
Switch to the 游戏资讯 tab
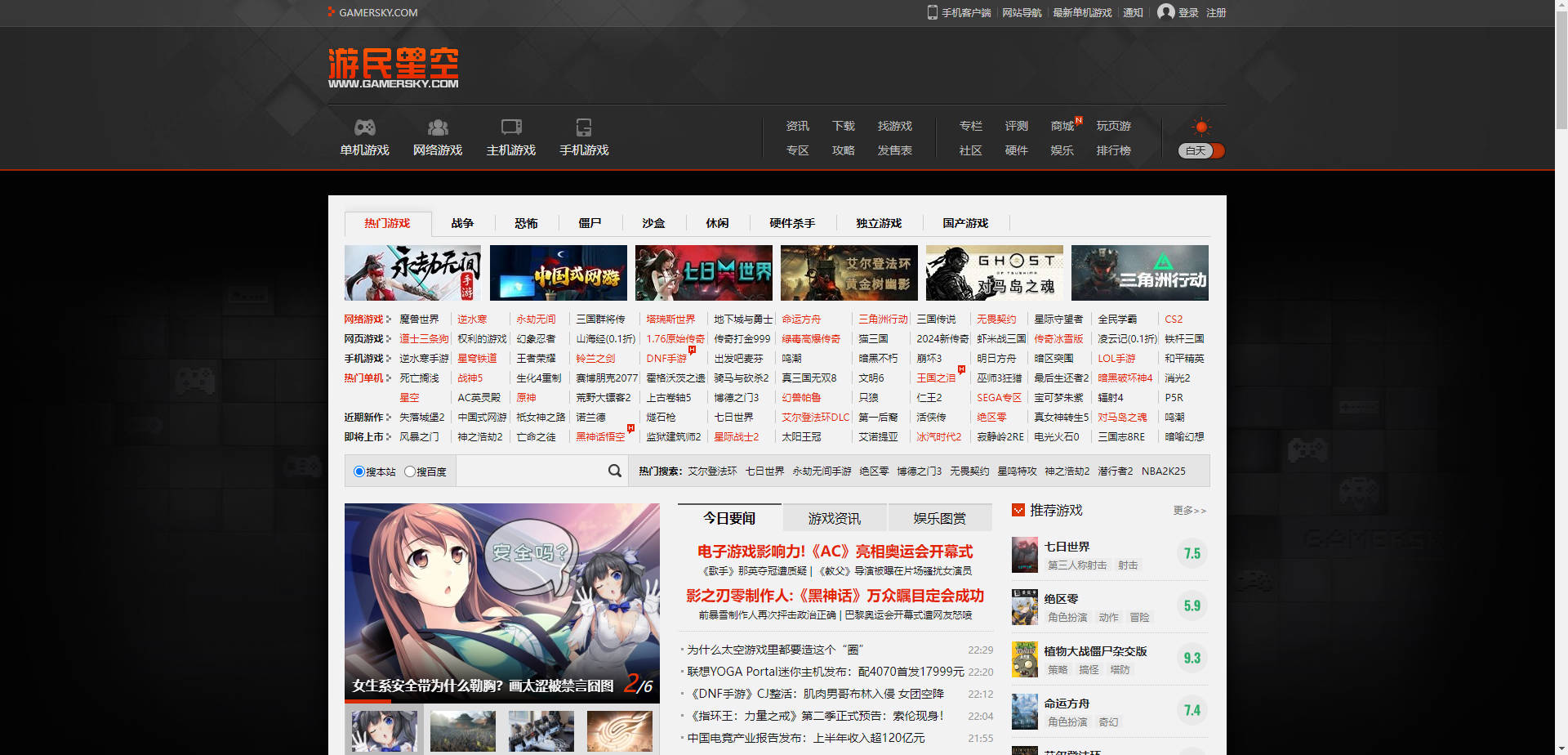click(834, 519)
